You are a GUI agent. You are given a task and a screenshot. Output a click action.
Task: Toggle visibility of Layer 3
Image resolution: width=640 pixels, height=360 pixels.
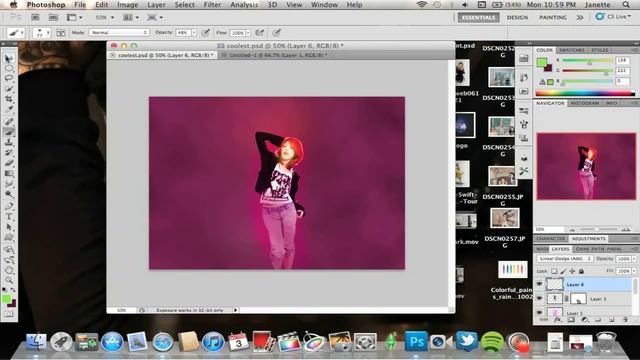point(539,299)
